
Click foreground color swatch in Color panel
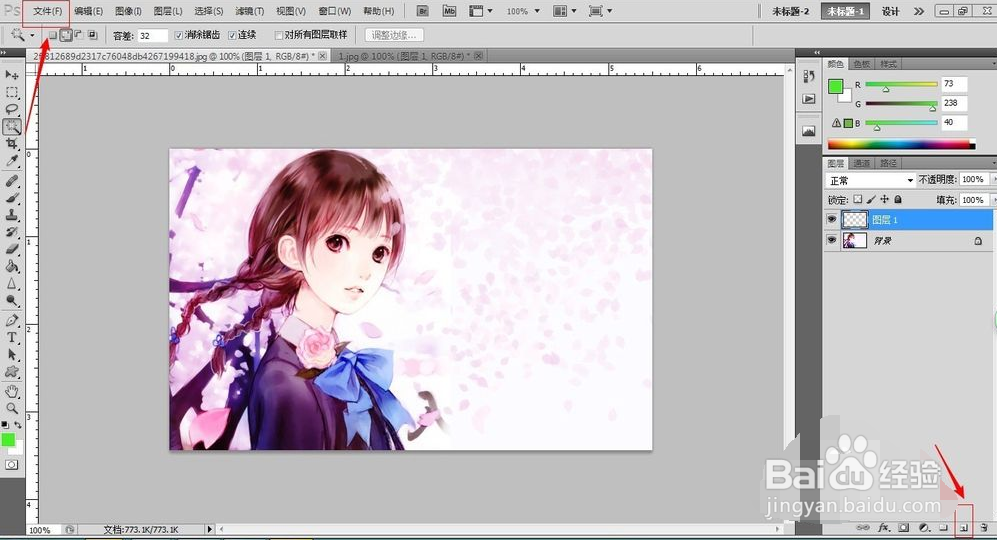[835, 87]
